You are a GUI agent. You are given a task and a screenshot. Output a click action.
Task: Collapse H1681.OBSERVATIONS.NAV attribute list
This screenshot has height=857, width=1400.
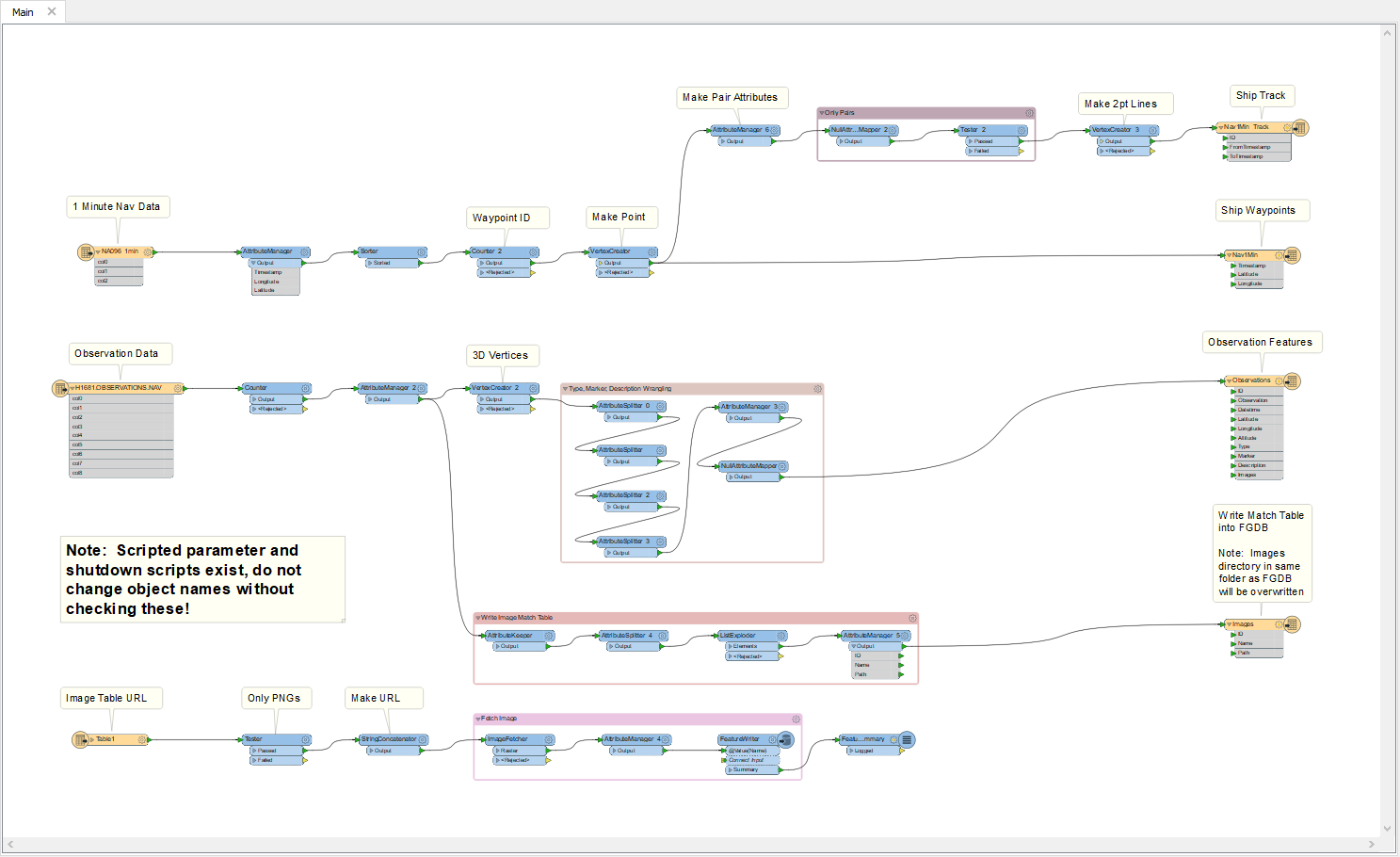(72, 388)
